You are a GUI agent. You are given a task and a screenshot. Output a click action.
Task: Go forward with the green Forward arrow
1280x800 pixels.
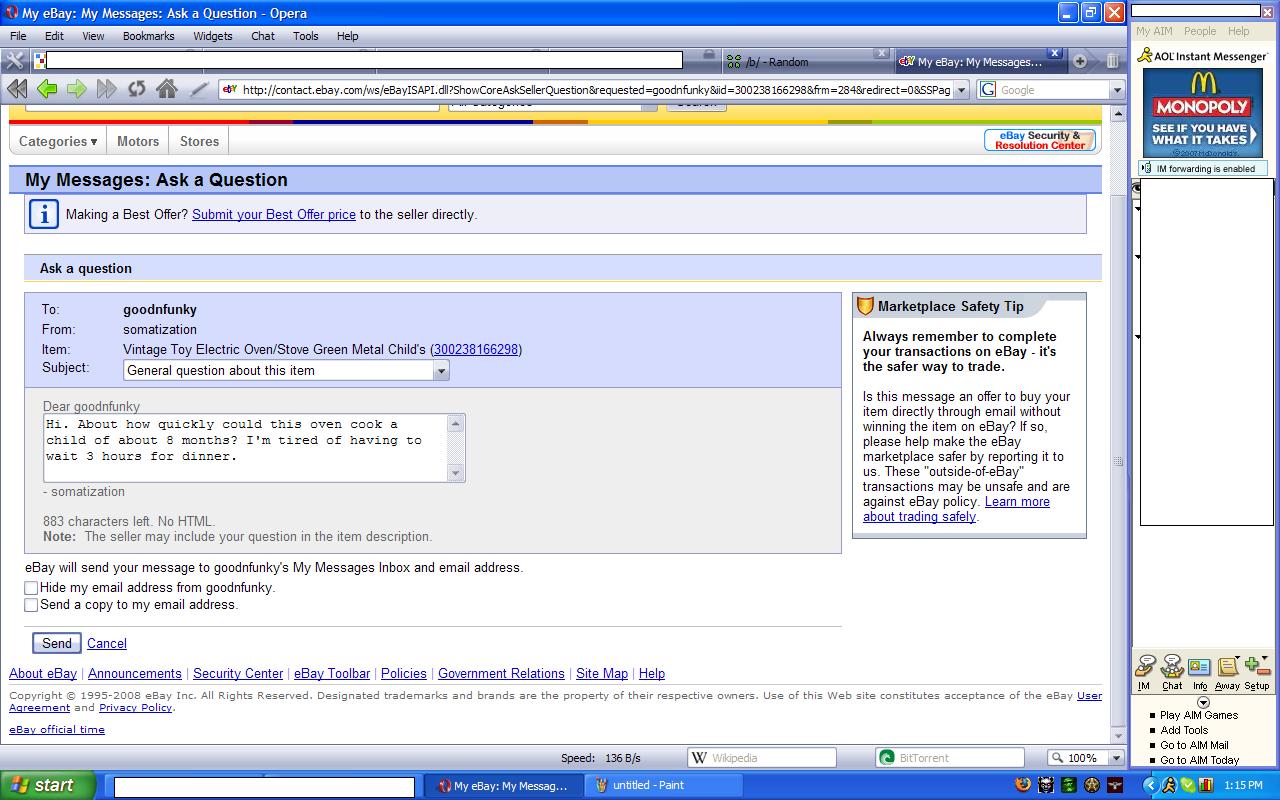76,89
